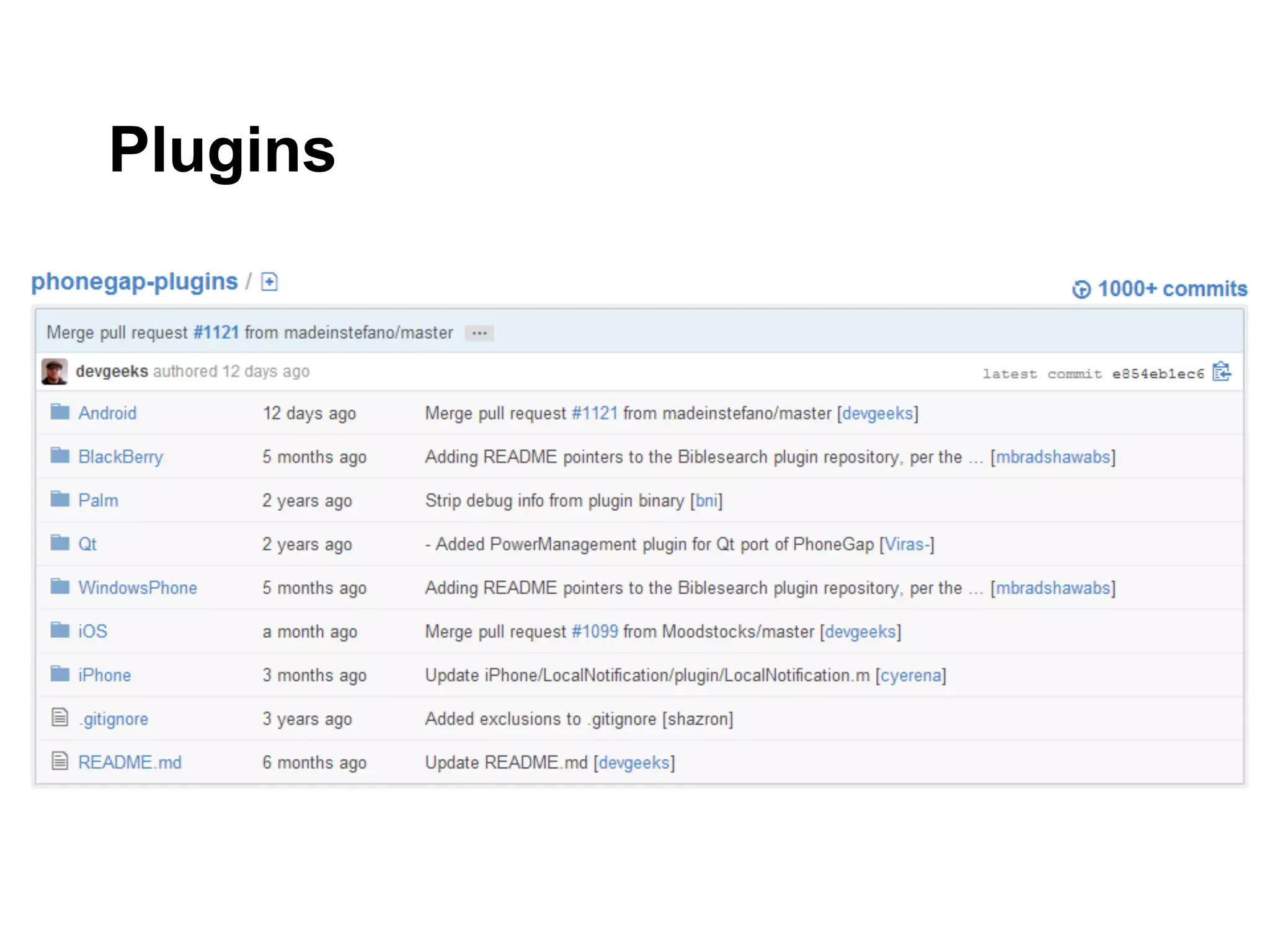Open #1099 link in the iOS row

(595, 631)
